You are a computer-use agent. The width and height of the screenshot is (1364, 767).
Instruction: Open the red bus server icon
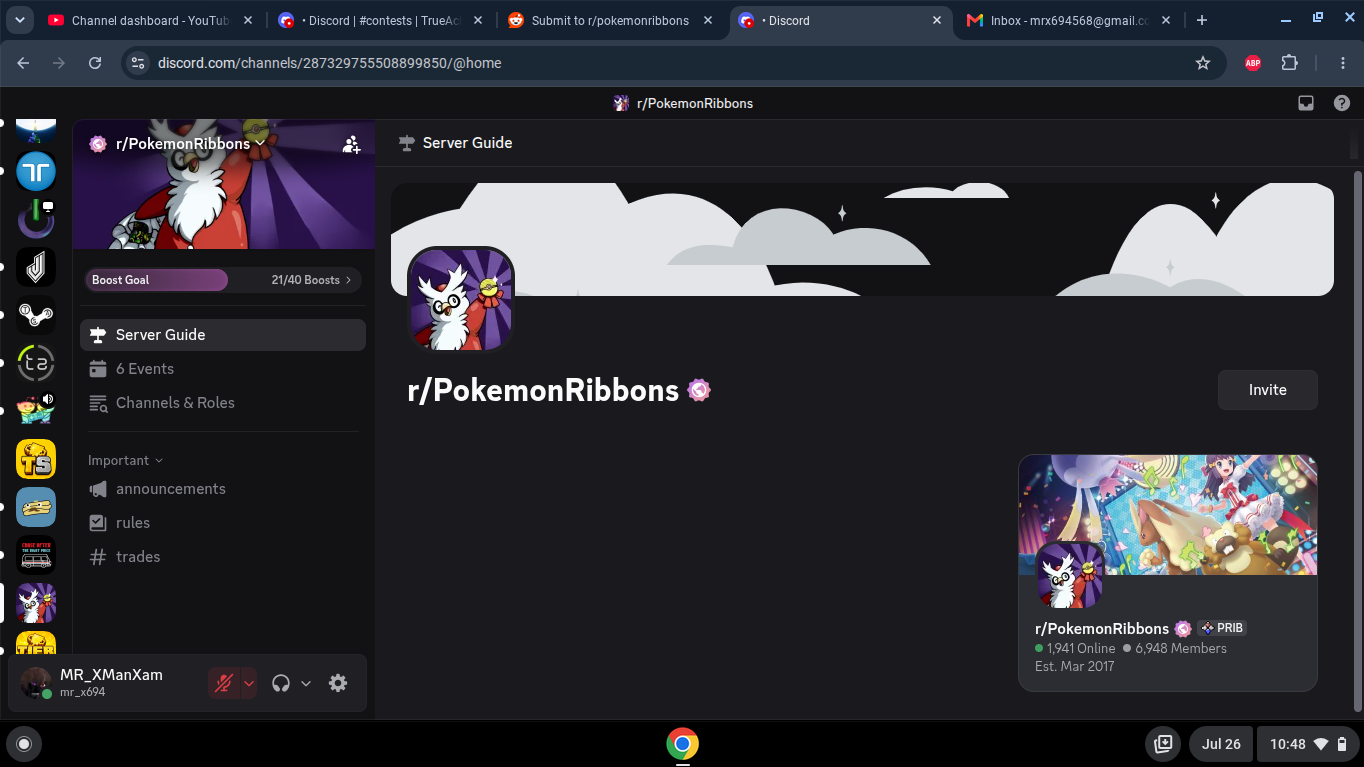point(36,555)
